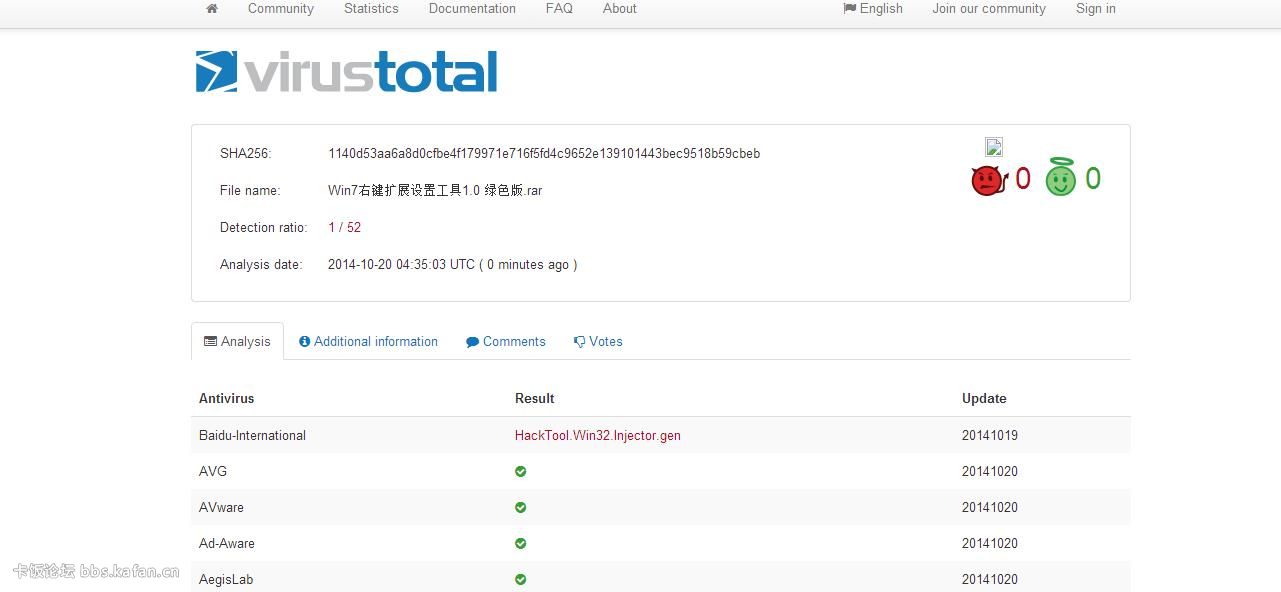The image size is (1281, 592).
Task: Click the SHA256 label
Action: point(246,154)
